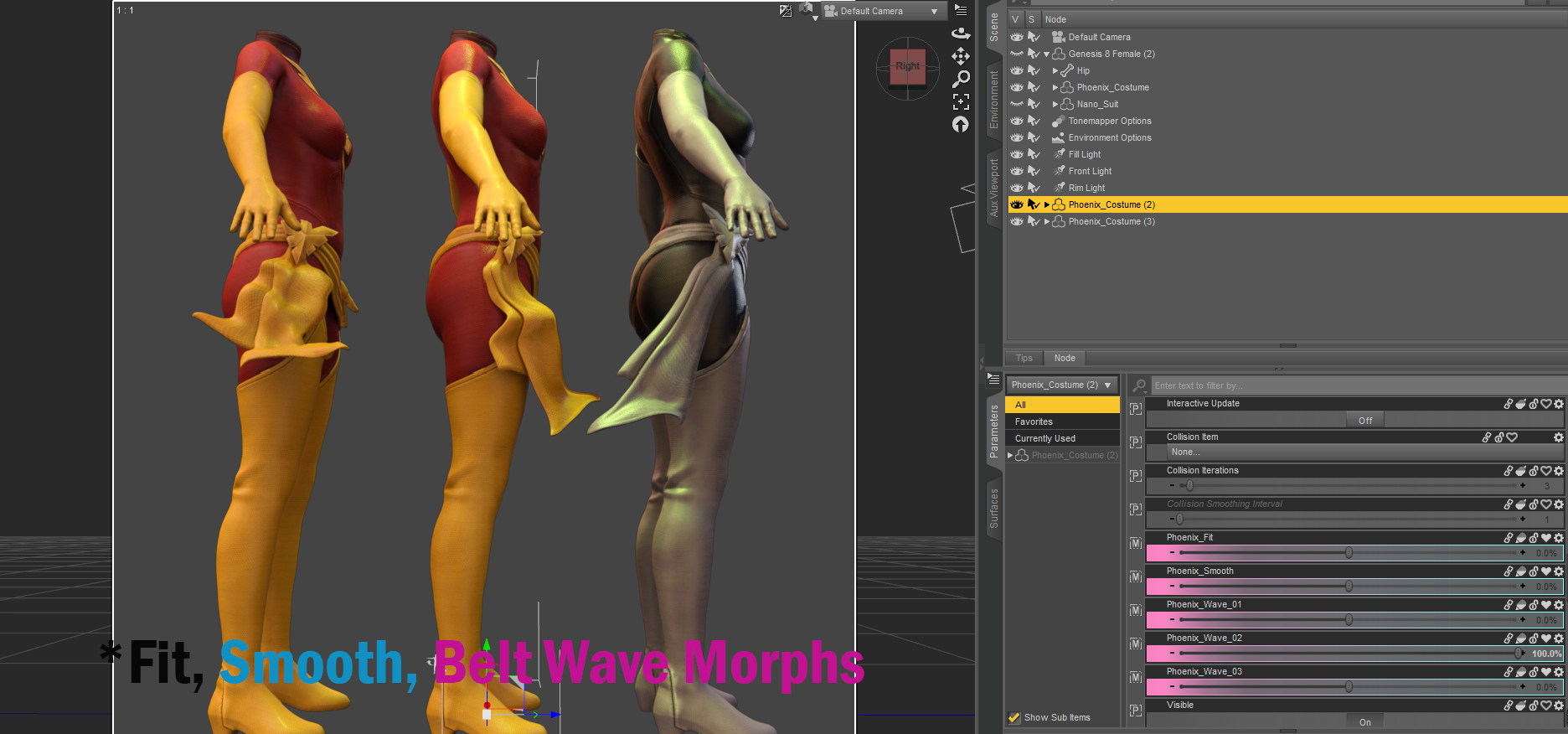Expand the Hip node
This screenshot has height=734, width=1568.
pos(1055,71)
